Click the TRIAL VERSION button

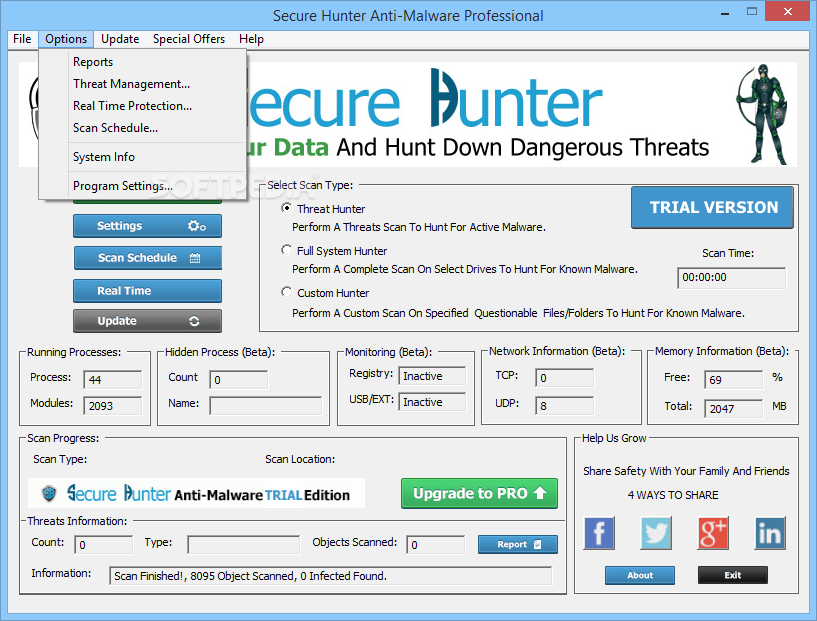(x=712, y=207)
